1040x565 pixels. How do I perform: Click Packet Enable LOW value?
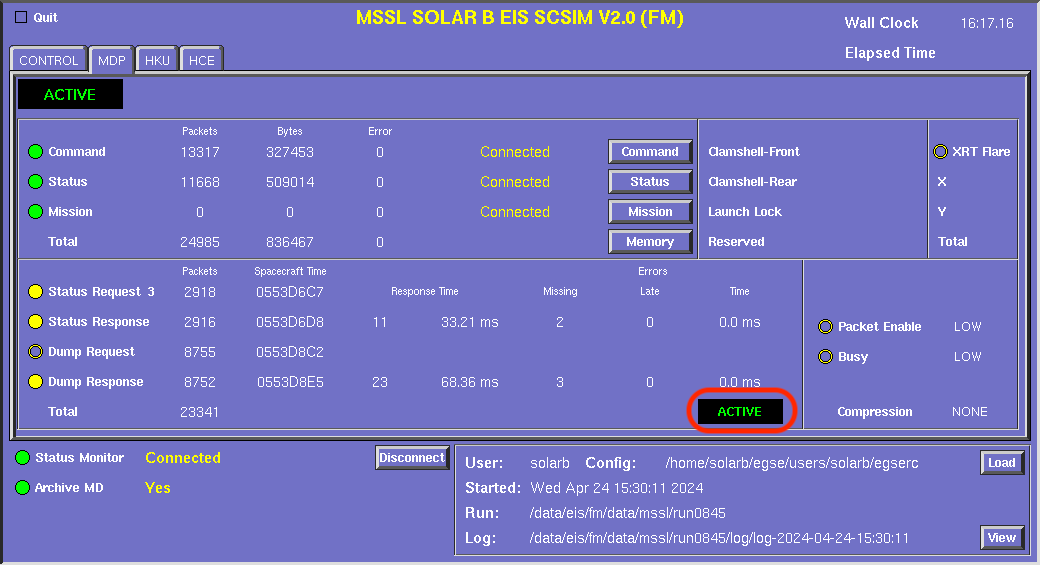[x=967, y=326]
